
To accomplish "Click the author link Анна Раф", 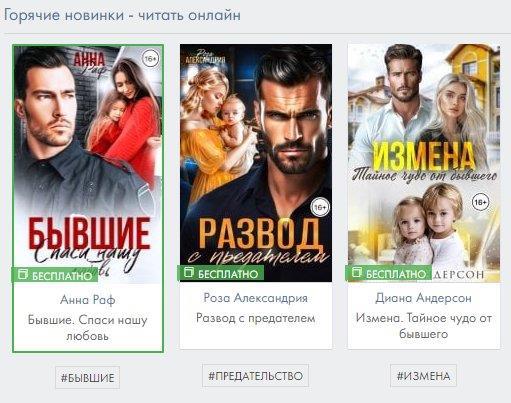I will tap(88, 300).
